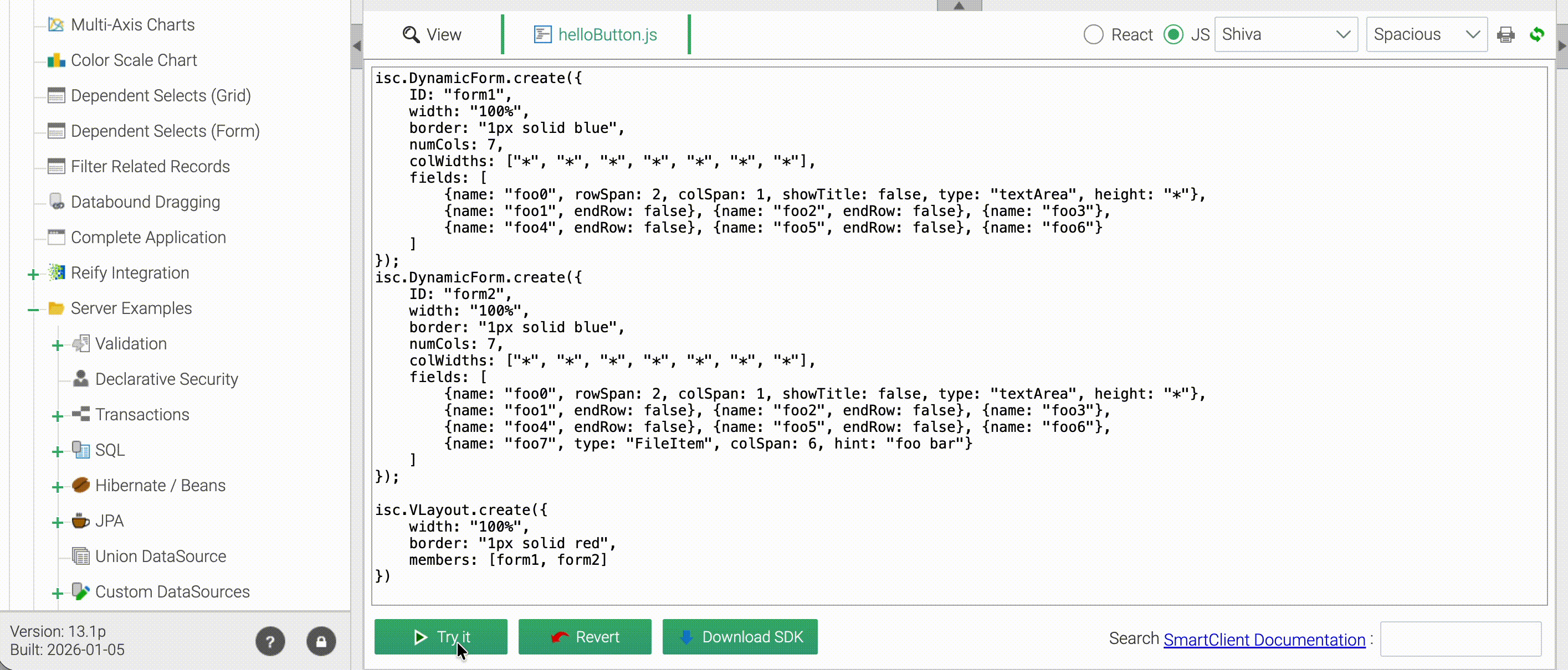Expand the SQL tree node
This screenshot has width=1568, height=670.
[x=57, y=451]
